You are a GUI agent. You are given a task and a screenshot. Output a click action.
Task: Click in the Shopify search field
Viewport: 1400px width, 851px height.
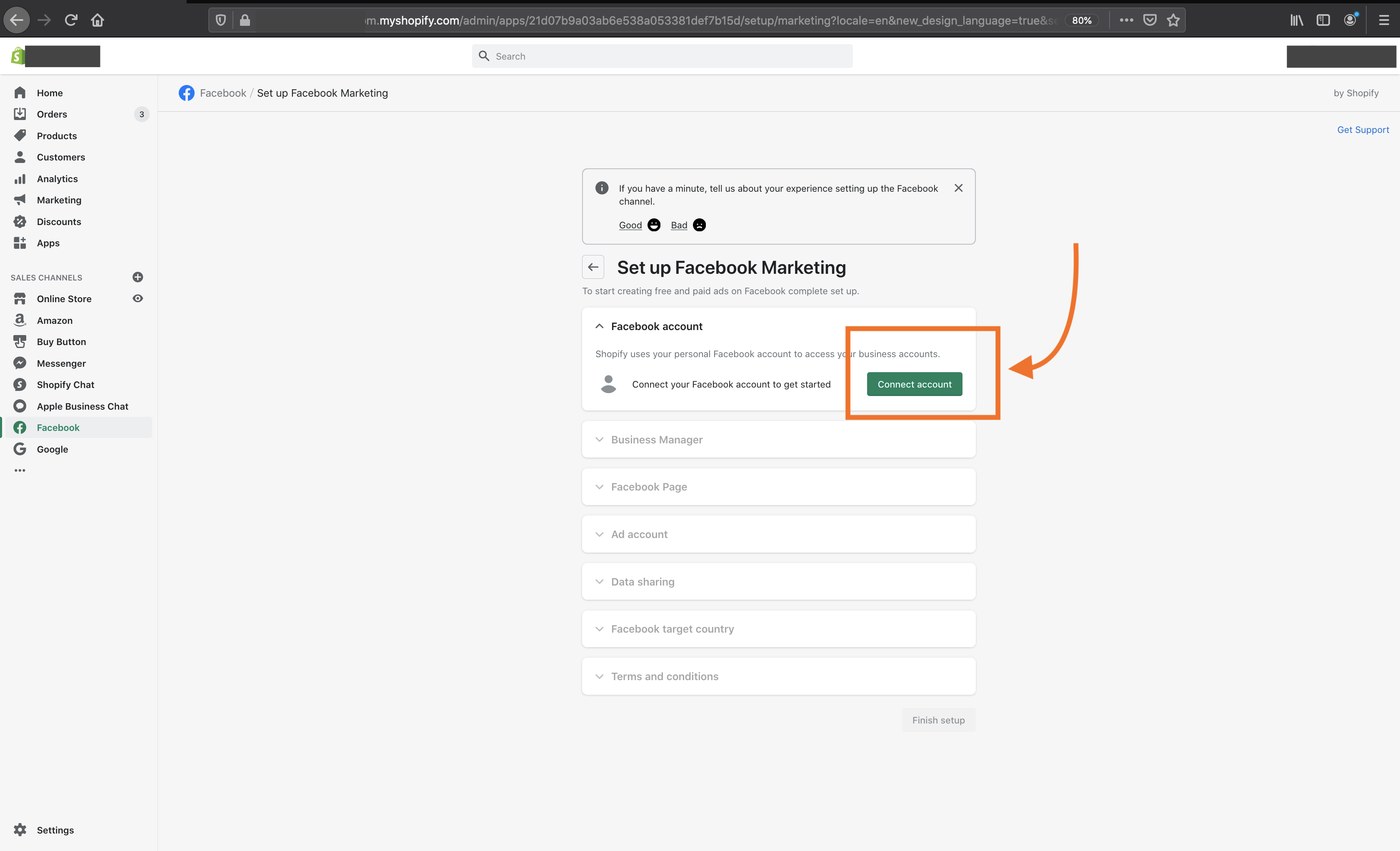tap(662, 56)
